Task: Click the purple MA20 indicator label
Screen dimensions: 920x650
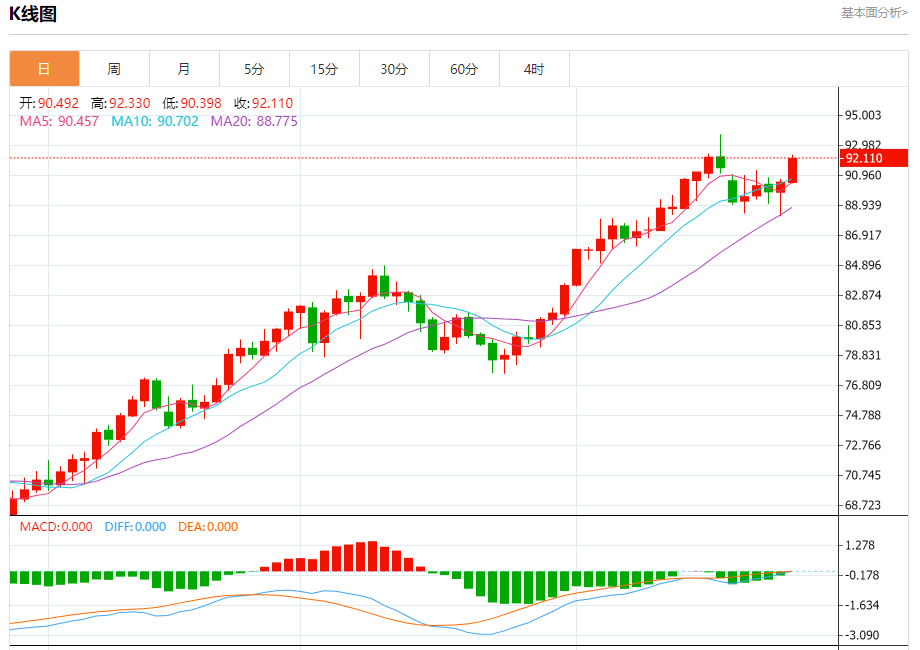Action: pyautogui.click(x=253, y=121)
